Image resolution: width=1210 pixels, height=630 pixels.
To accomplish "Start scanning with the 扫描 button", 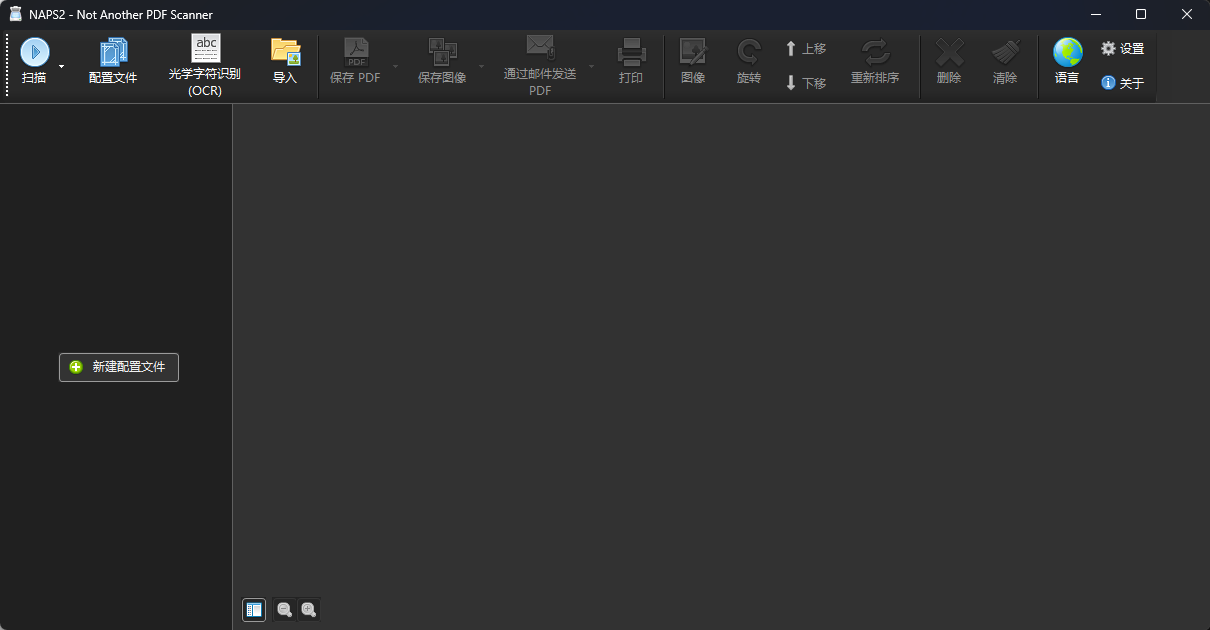I will [x=34, y=62].
